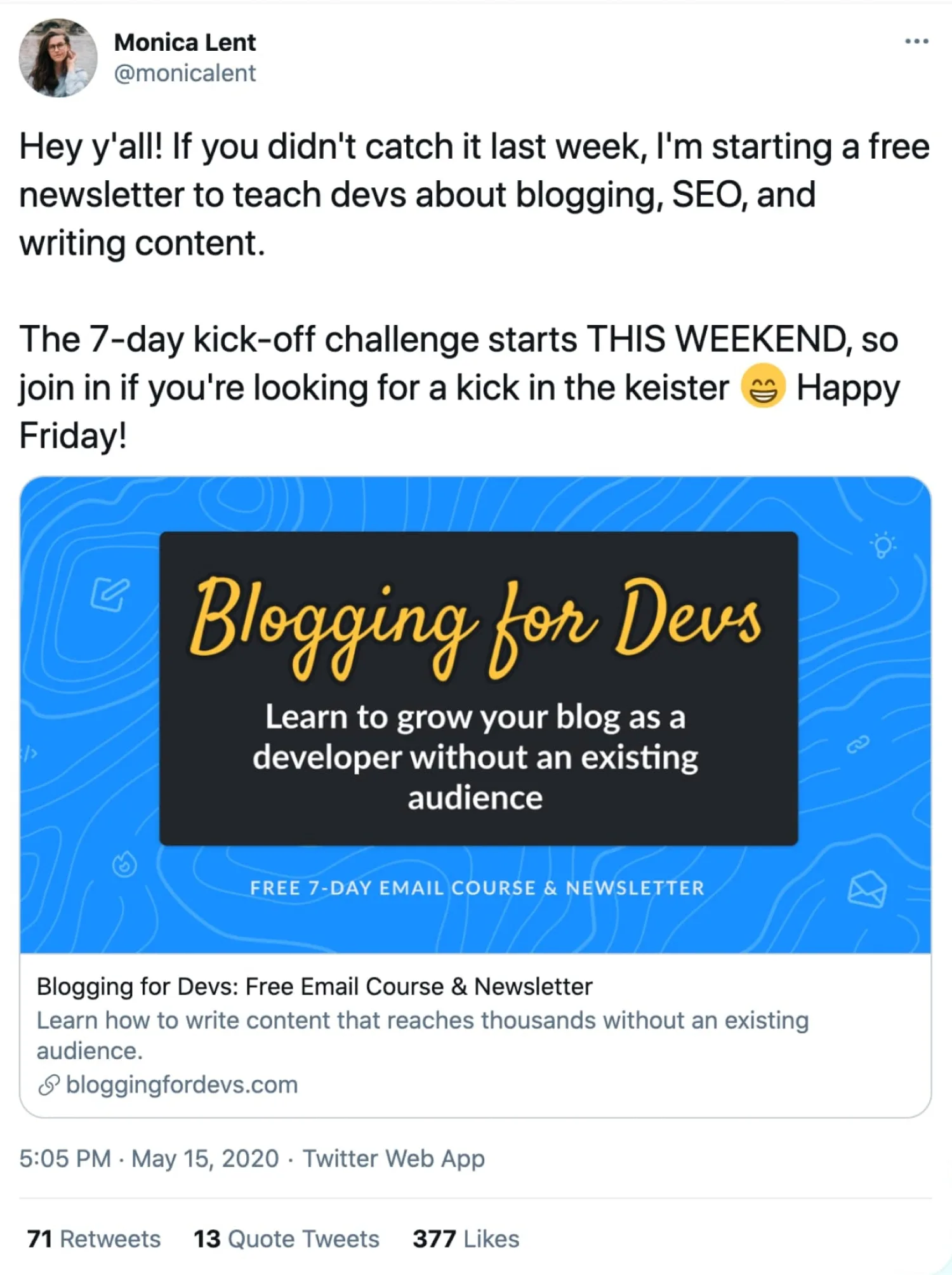Click the card title 'Blogging for Devs: Free Email Course'
Viewport: 952px width, 1275px height.
click(x=314, y=987)
